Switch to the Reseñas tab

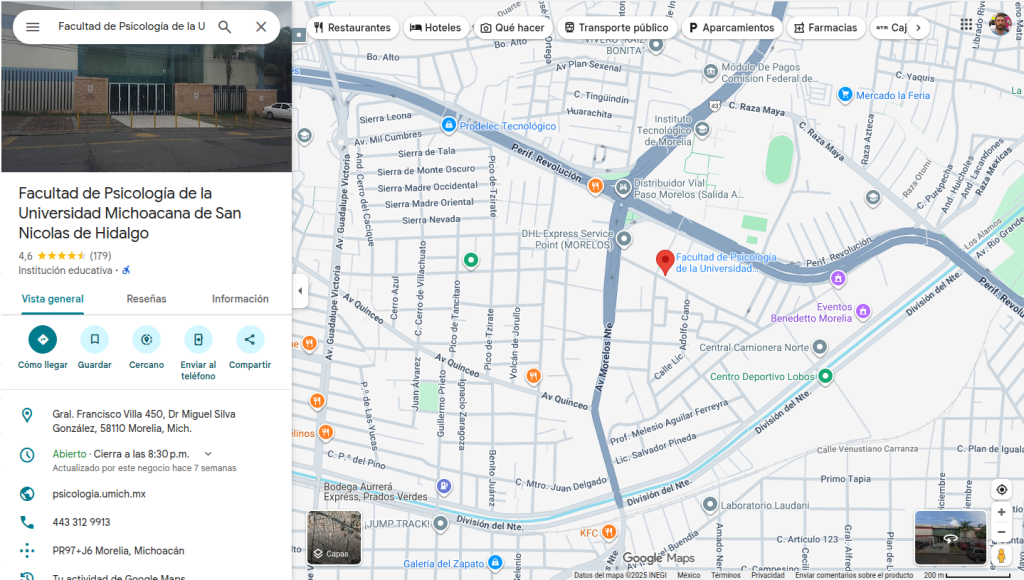click(146, 299)
